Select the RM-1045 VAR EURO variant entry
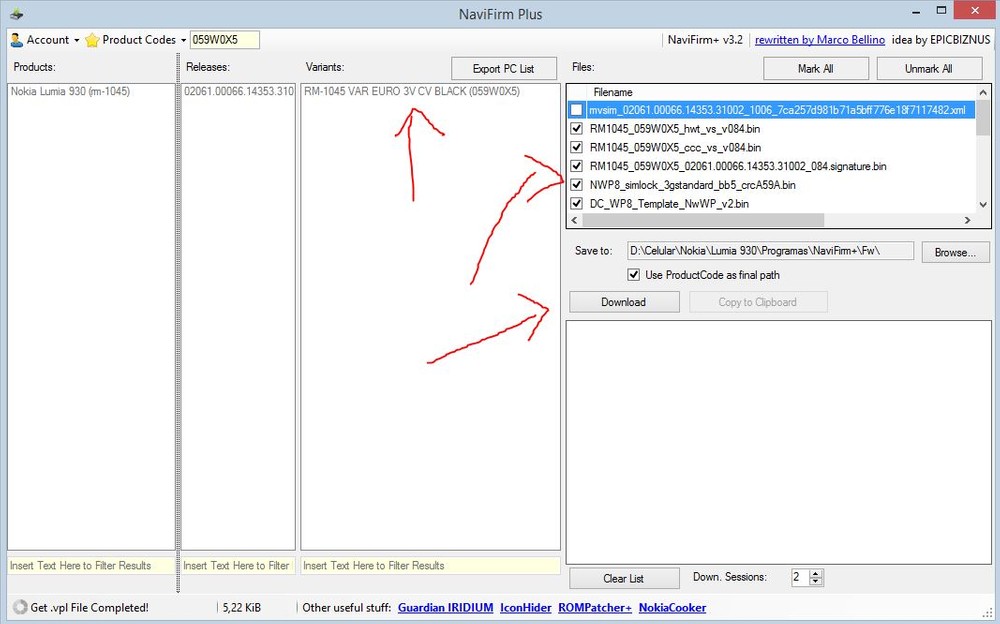This screenshot has width=1000, height=624. point(412,91)
